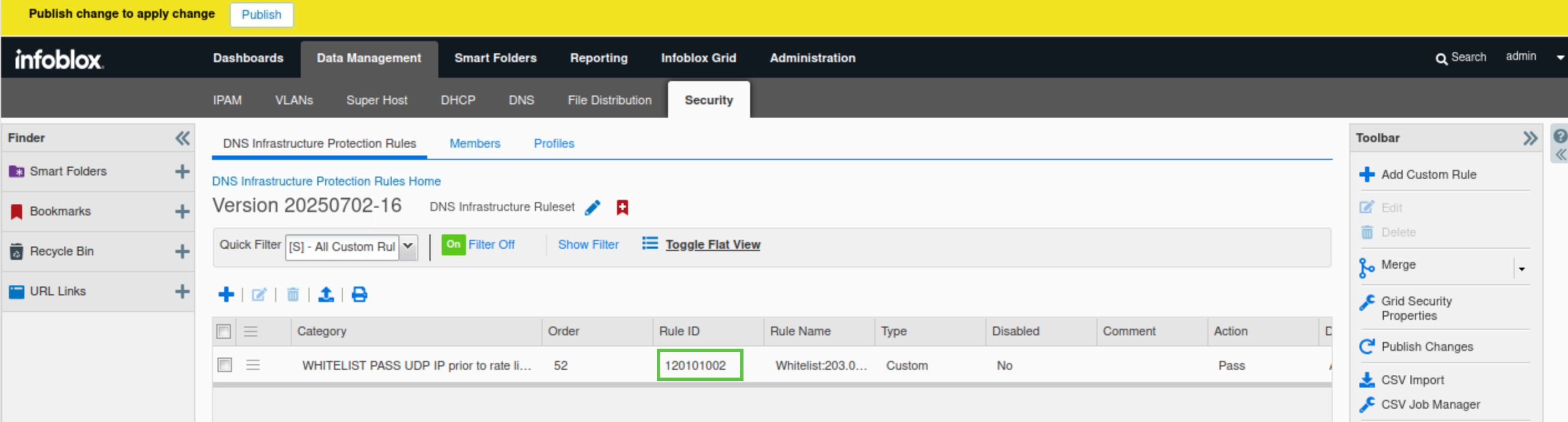This screenshot has width=1568, height=422.
Task: Click the Publish Changes refresh icon
Action: 1367,346
